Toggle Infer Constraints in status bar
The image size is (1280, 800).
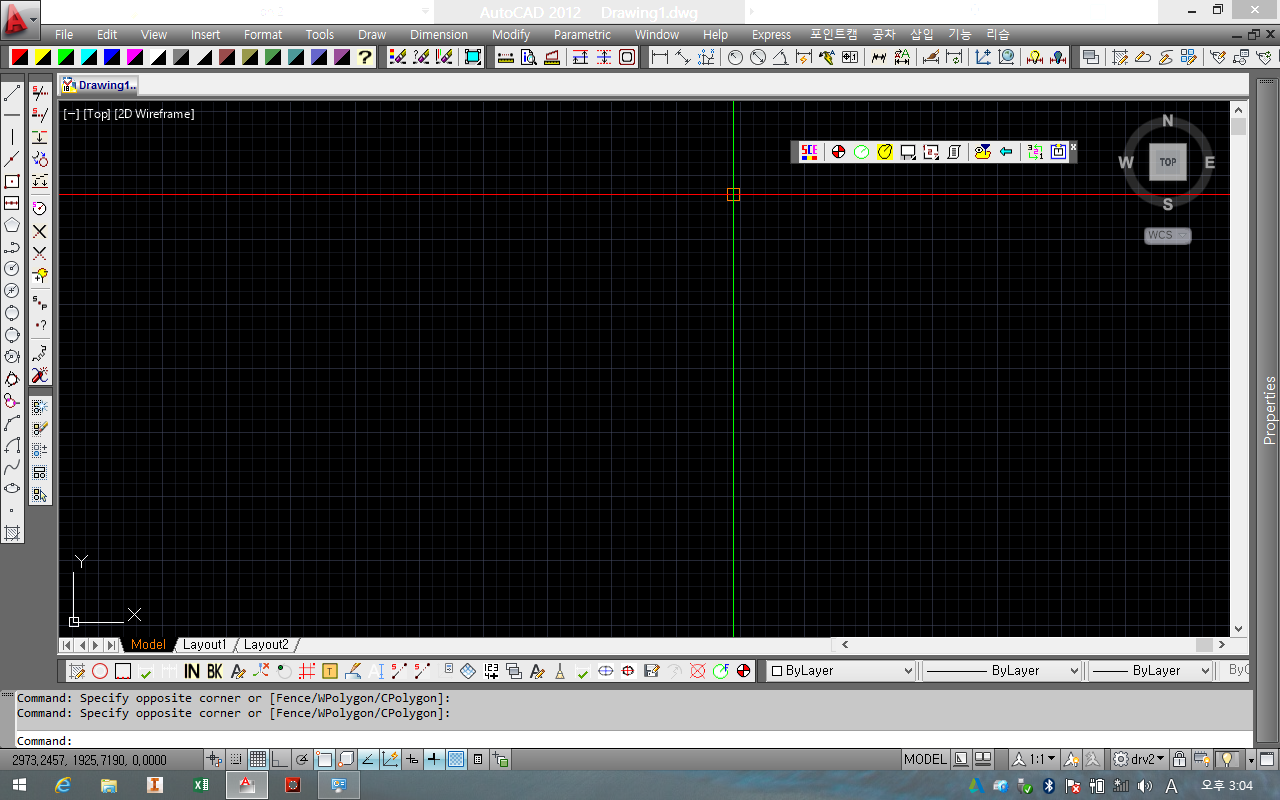click(214, 760)
